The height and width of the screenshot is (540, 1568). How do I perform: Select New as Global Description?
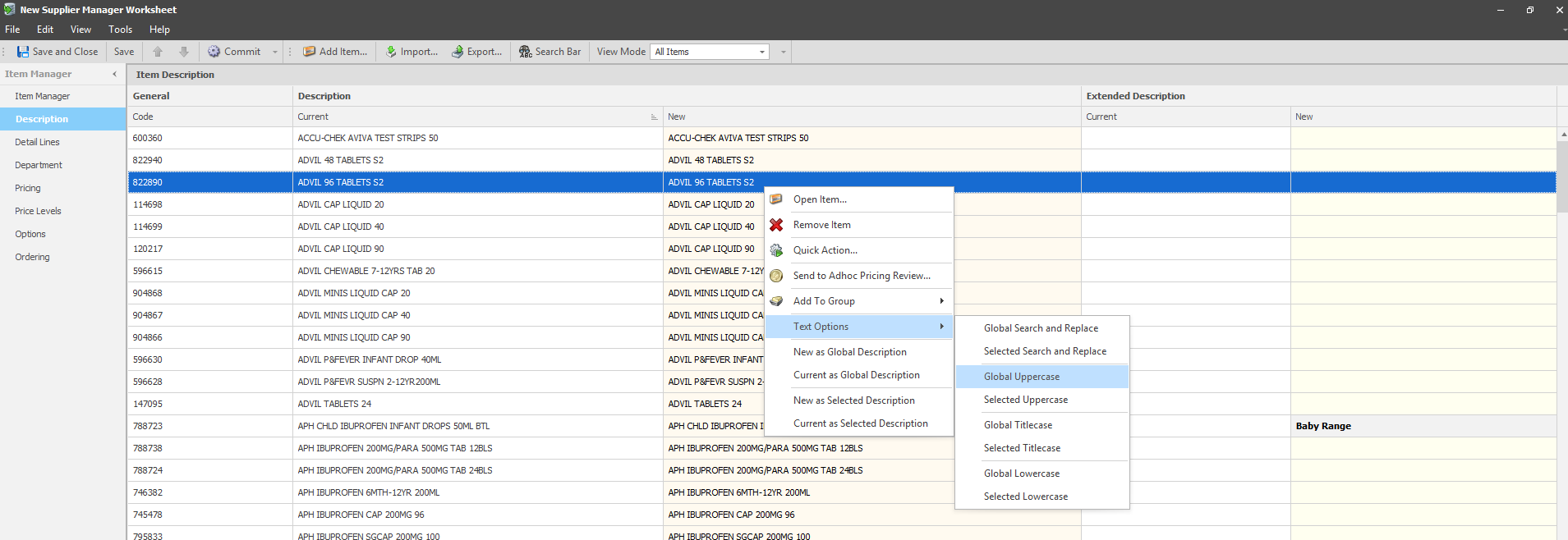click(x=859, y=352)
